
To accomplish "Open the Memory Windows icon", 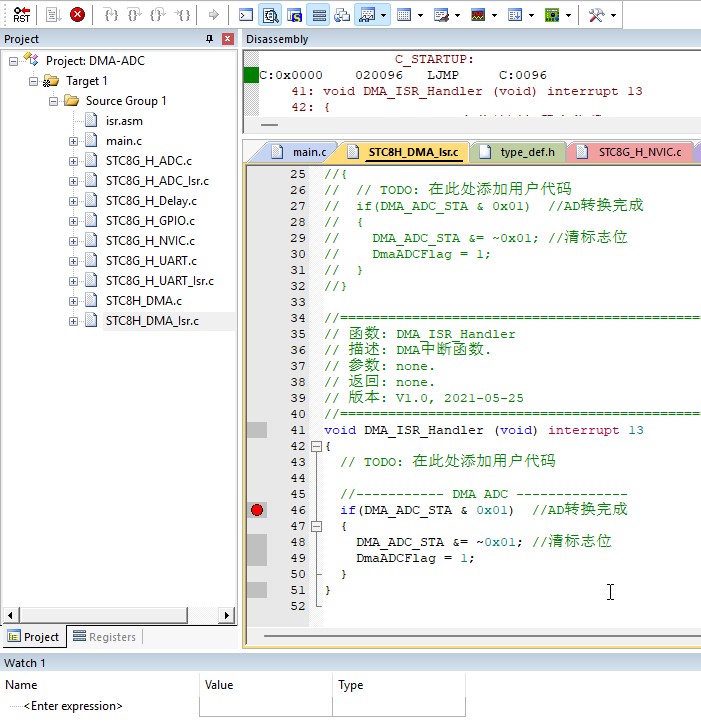I will [x=404, y=15].
